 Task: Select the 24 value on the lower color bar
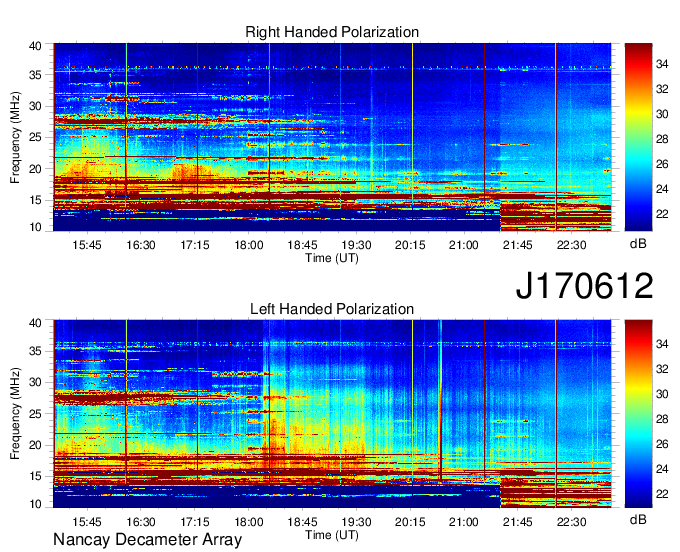662,469
